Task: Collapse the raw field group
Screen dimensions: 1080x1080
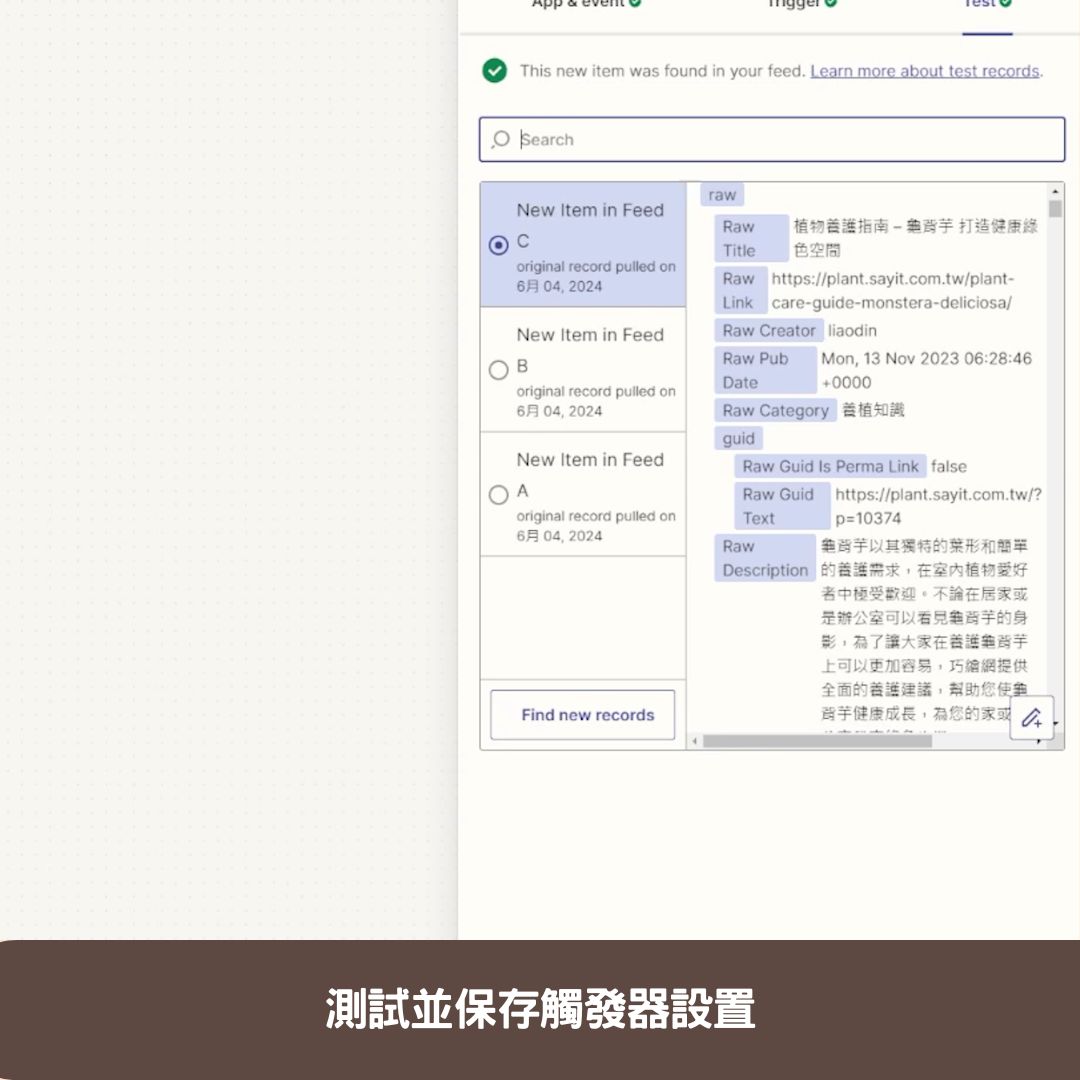Action: [722, 194]
